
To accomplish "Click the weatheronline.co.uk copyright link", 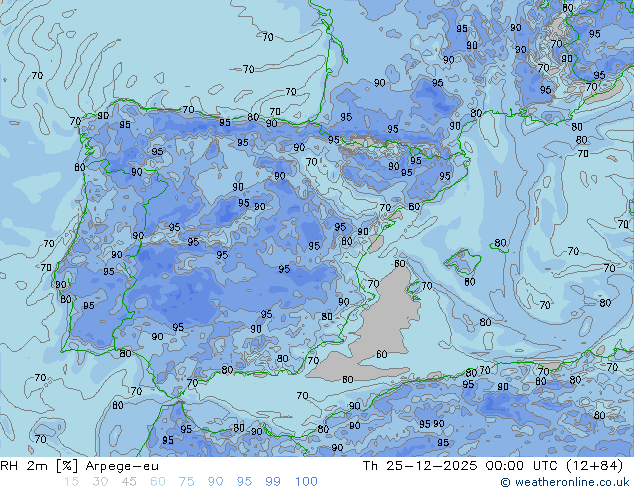I will coord(565,482).
